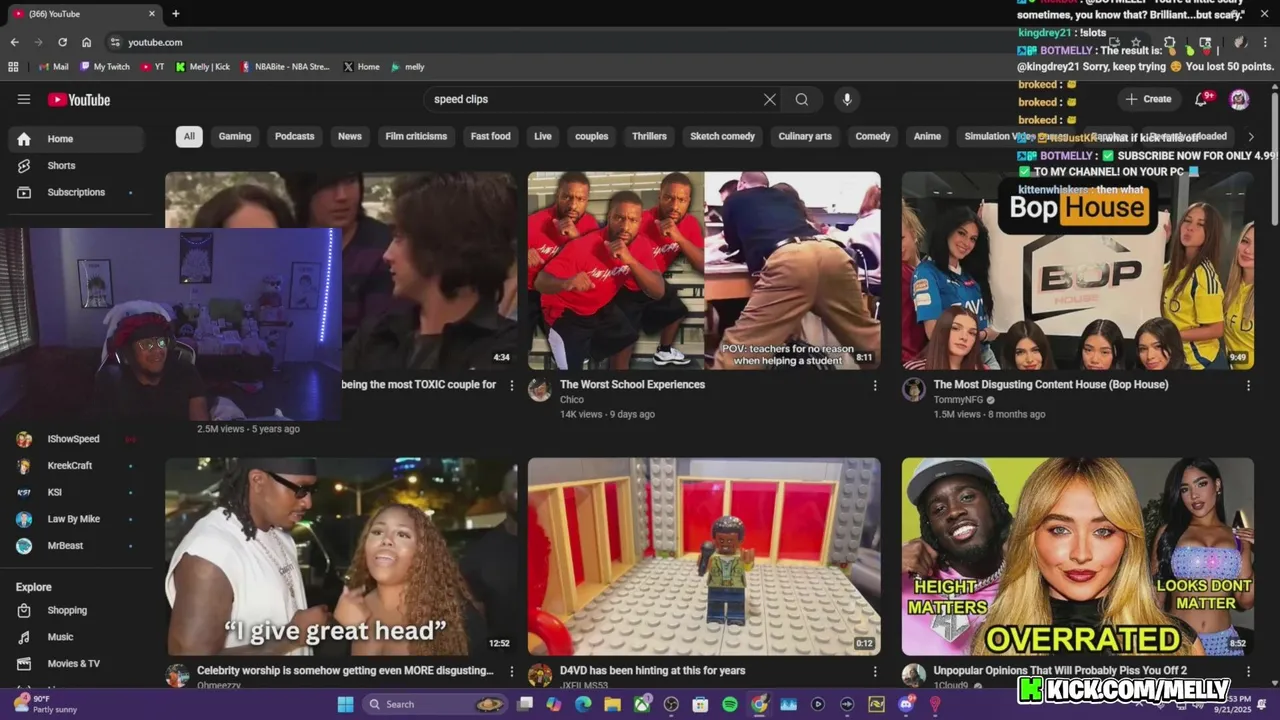Open options for Celebrity worship video
Image resolution: width=1280 pixels, height=720 pixels.
coord(512,672)
